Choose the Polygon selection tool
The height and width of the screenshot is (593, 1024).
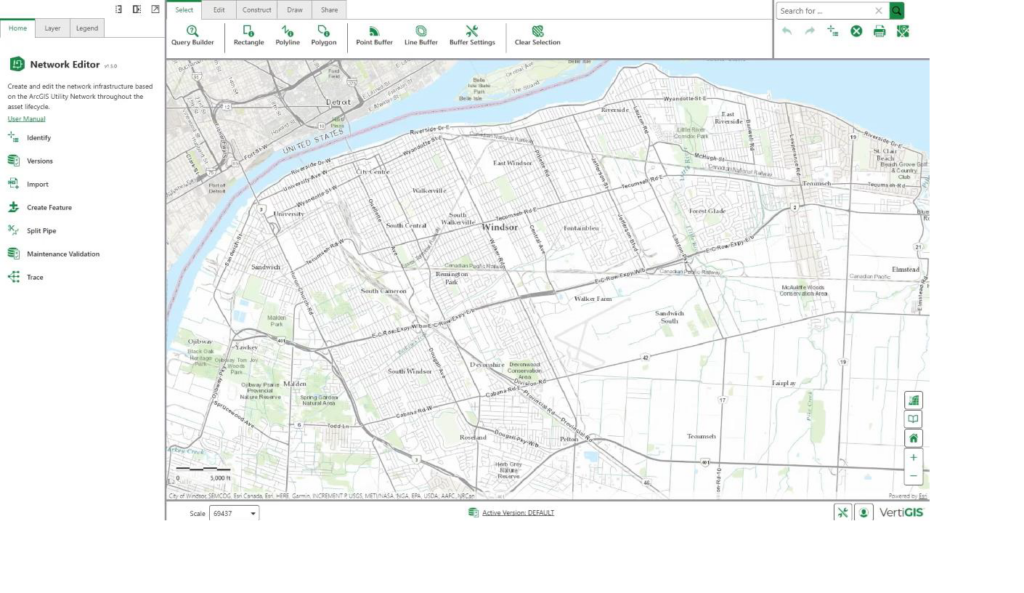[323, 36]
